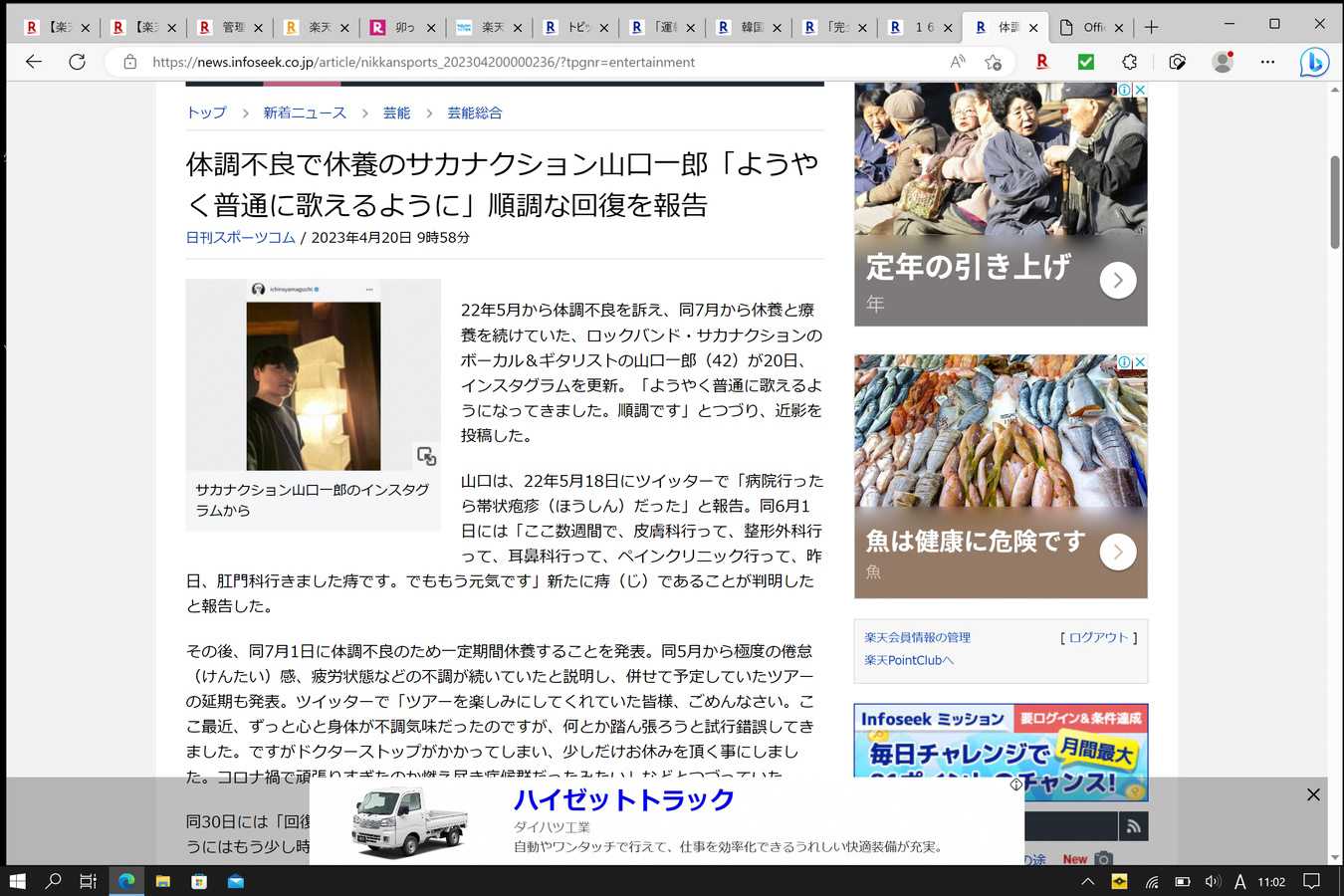Open the Rakuten extension icon

click(x=1042, y=62)
